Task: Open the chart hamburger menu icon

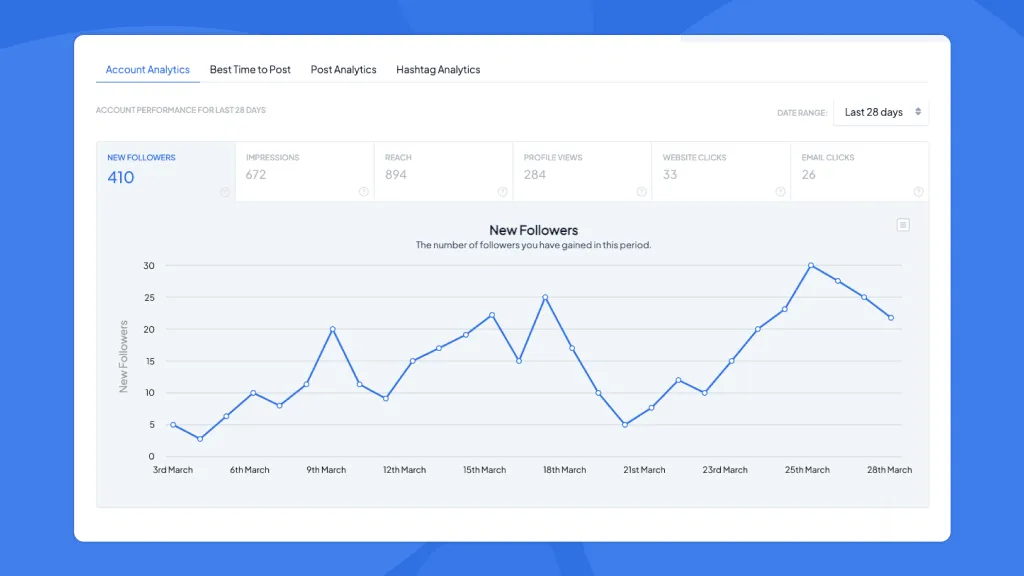Action: [x=903, y=225]
